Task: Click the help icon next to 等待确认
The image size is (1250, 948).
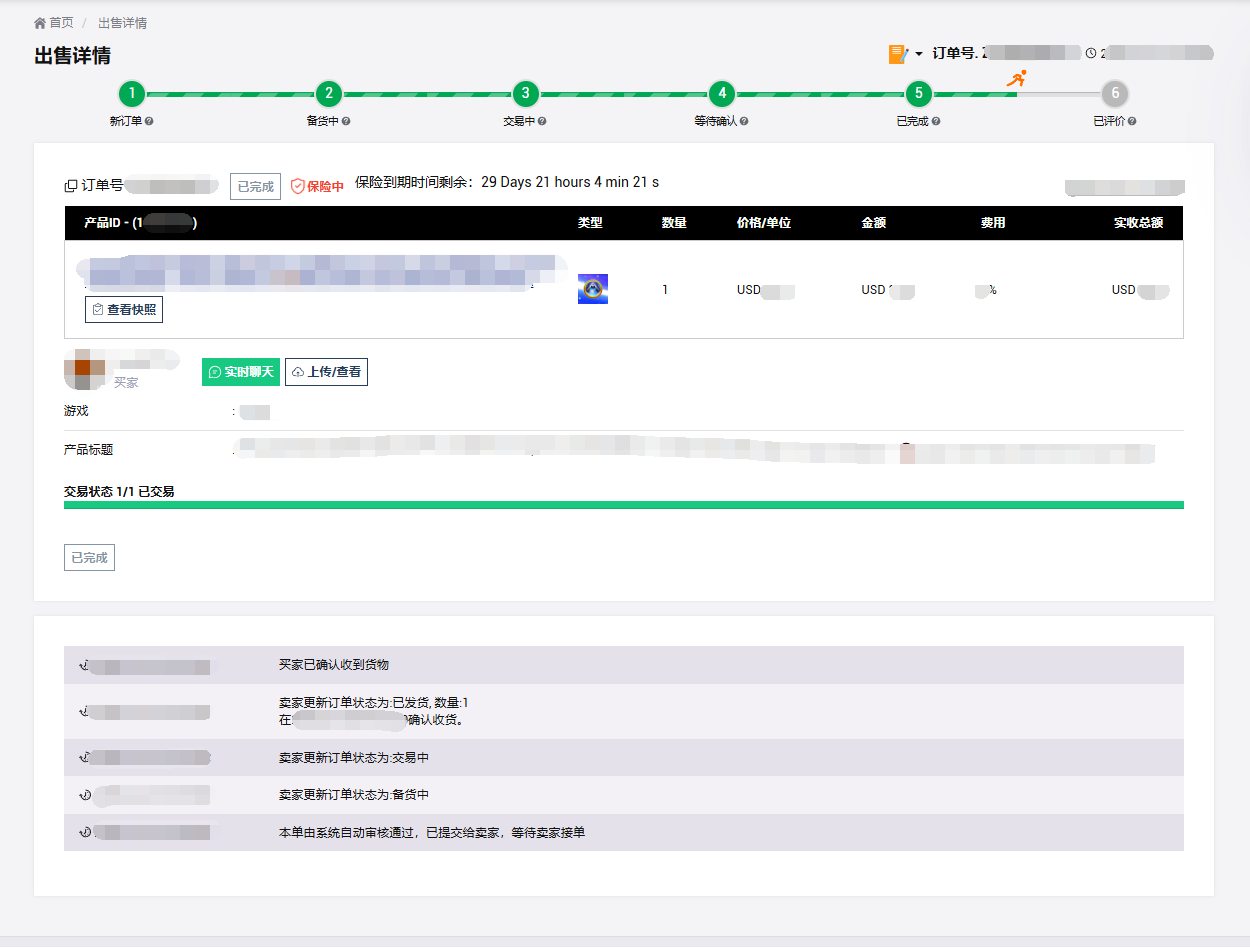Action: point(744,121)
